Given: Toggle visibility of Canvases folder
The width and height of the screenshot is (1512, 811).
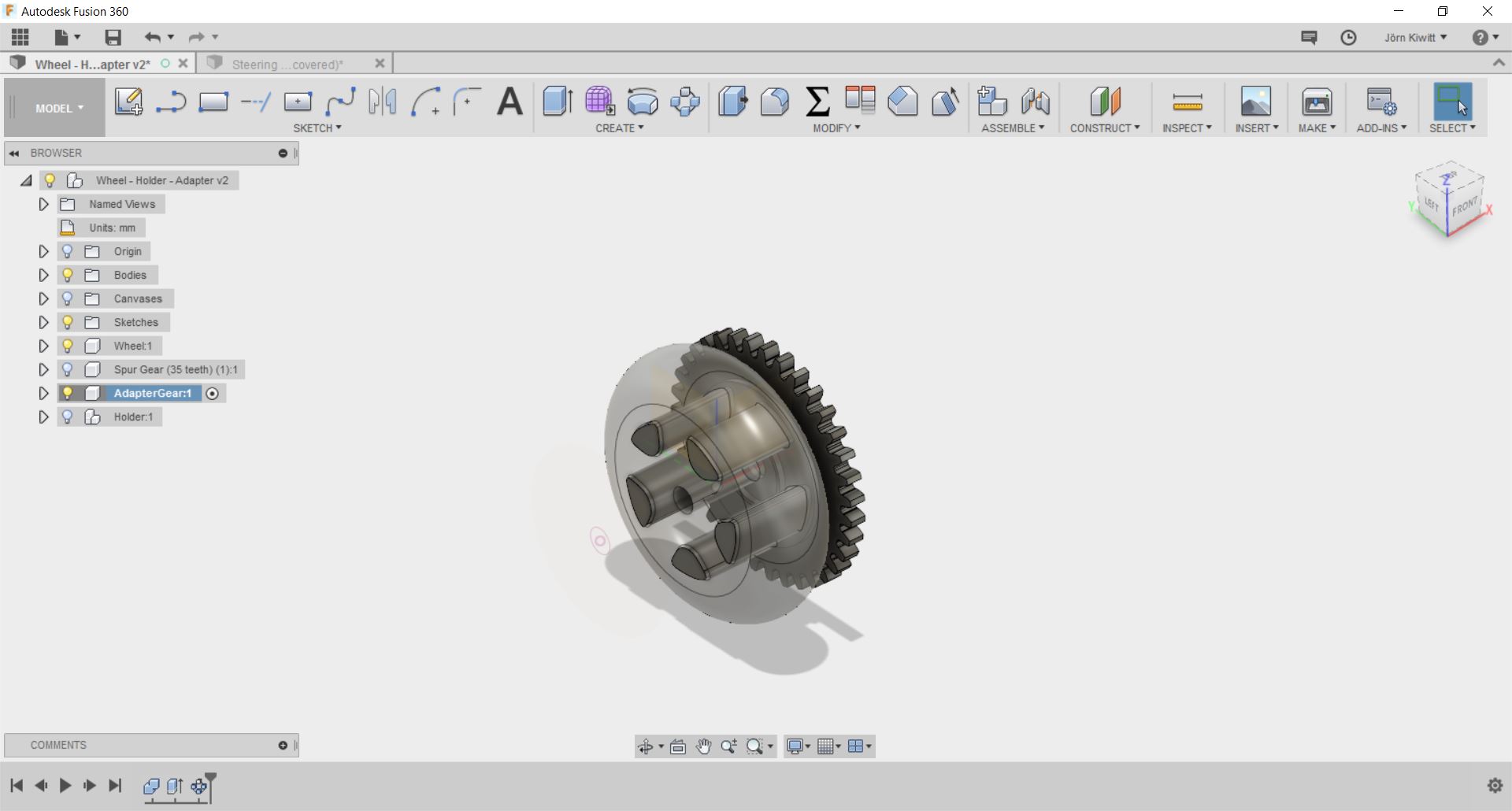Looking at the screenshot, I should click(x=68, y=298).
